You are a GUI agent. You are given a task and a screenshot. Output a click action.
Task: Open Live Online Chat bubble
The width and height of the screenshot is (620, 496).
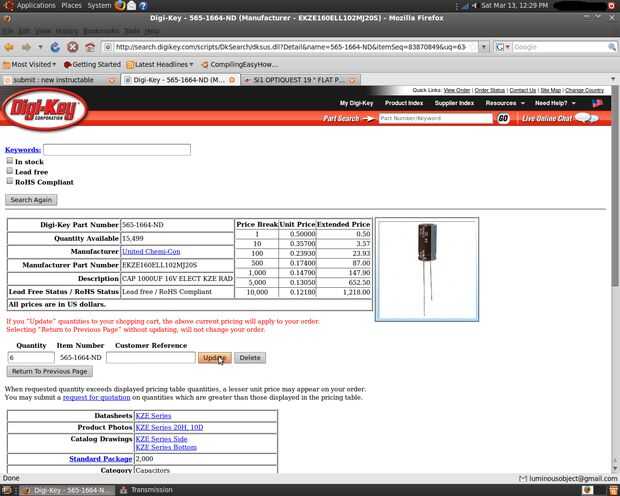(x=587, y=118)
